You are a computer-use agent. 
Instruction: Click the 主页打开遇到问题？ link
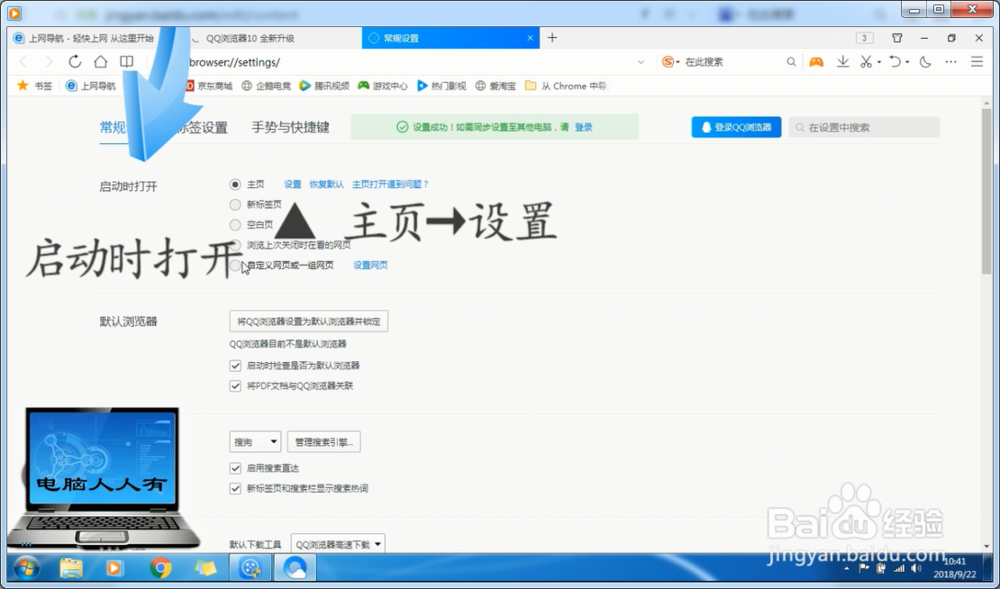[x=390, y=184]
